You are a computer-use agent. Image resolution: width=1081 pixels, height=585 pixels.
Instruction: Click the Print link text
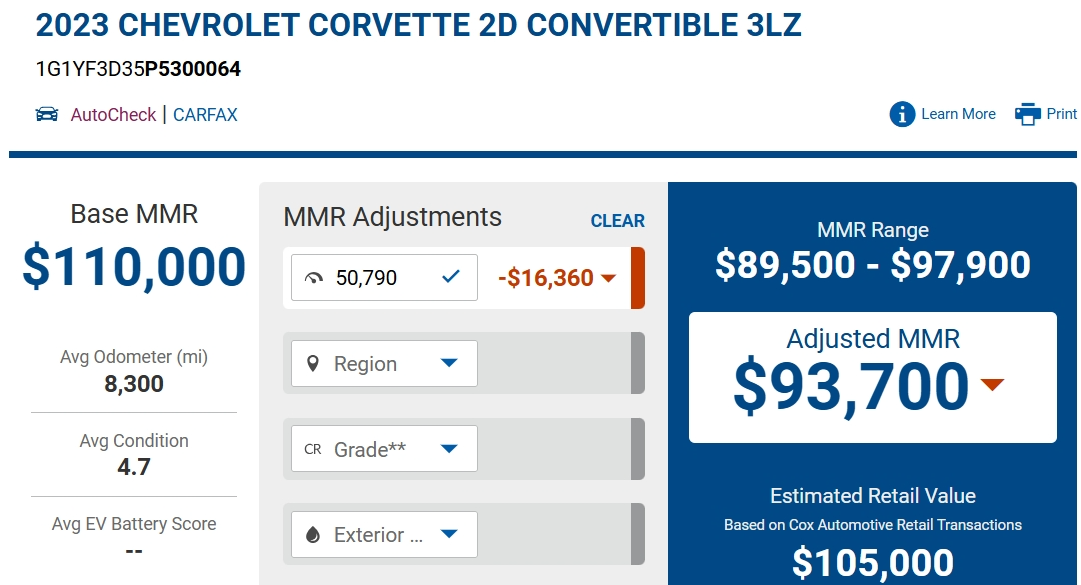point(1061,114)
